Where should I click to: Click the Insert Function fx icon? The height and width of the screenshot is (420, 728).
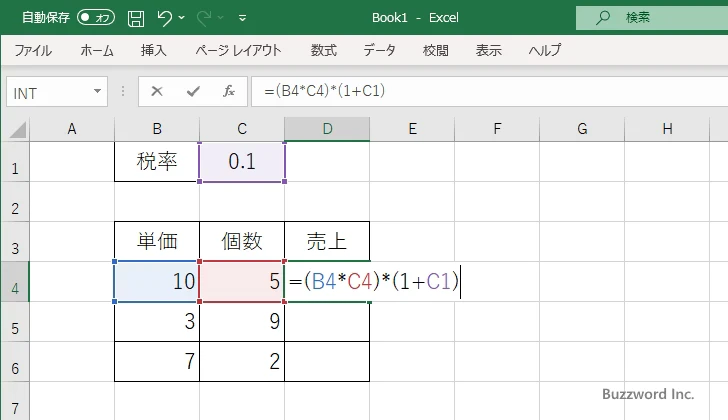click(229, 91)
